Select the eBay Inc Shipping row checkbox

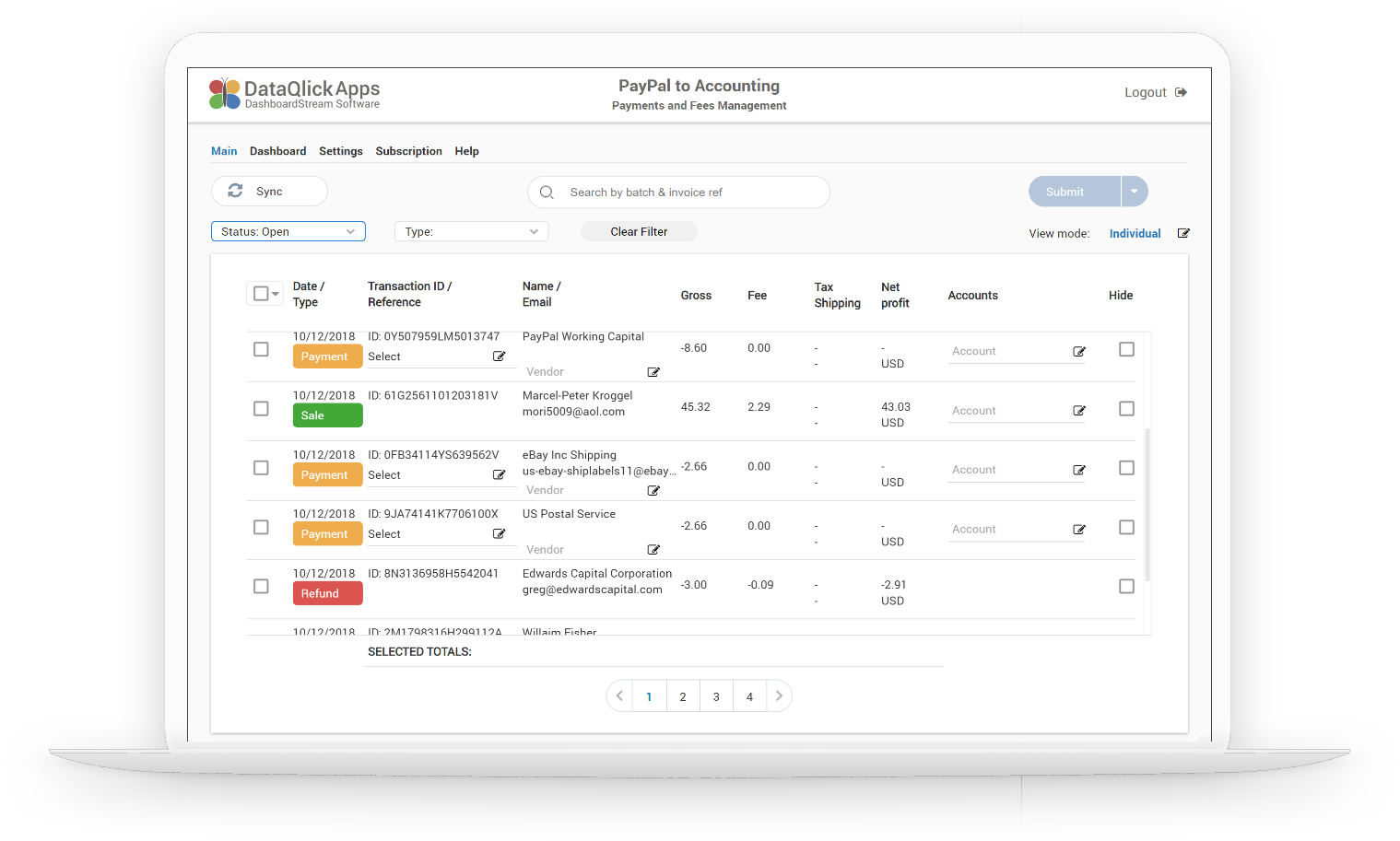(x=261, y=468)
